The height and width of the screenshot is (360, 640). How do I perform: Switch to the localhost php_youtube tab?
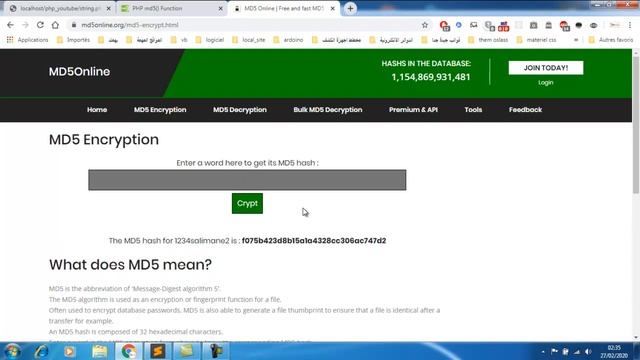pyautogui.click(x=60, y=8)
